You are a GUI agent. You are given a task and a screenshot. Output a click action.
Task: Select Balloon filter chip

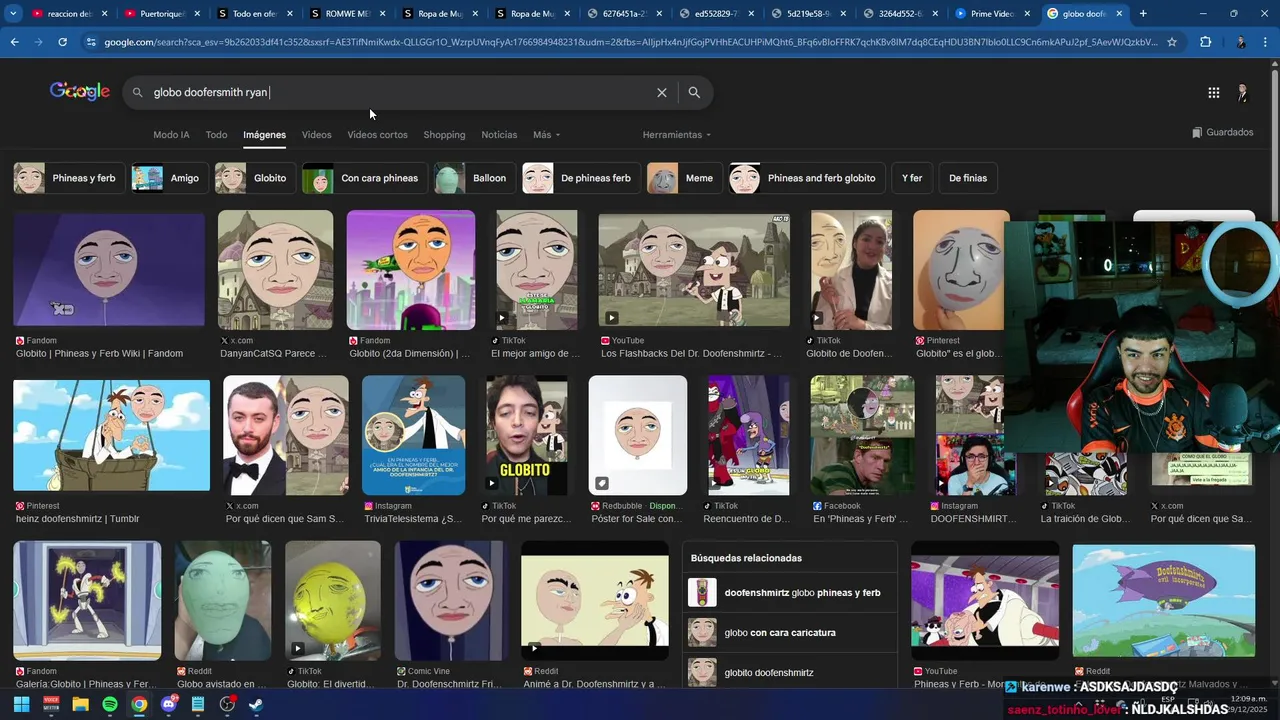(475, 178)
